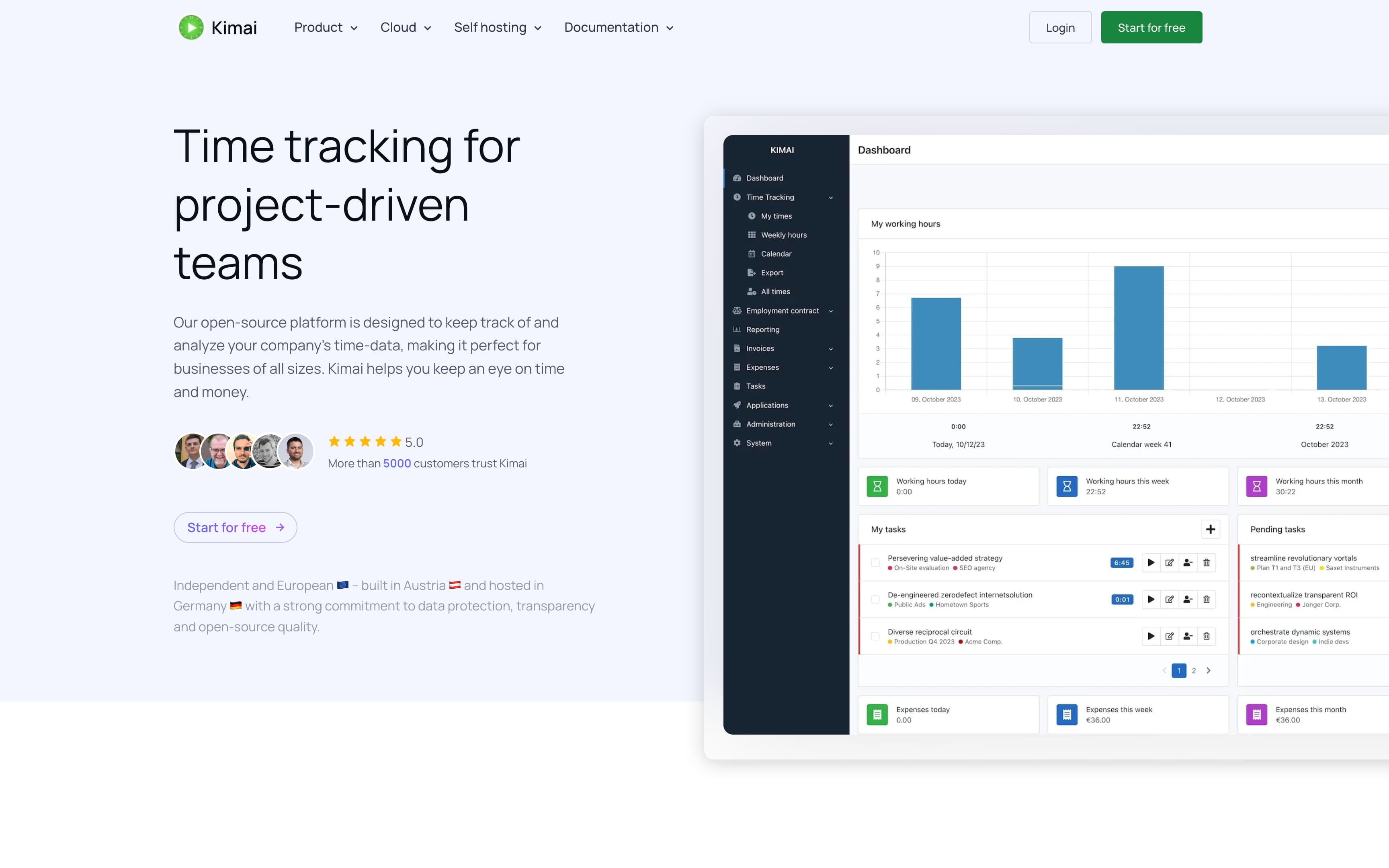
Task: Expand the Product dropdown in navigation
Action: (326, 28)
